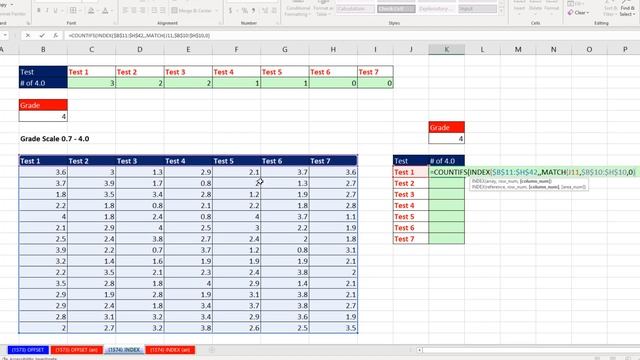Select column K header
This screenshot has height=360, width=640.
(x=447, y=49)
